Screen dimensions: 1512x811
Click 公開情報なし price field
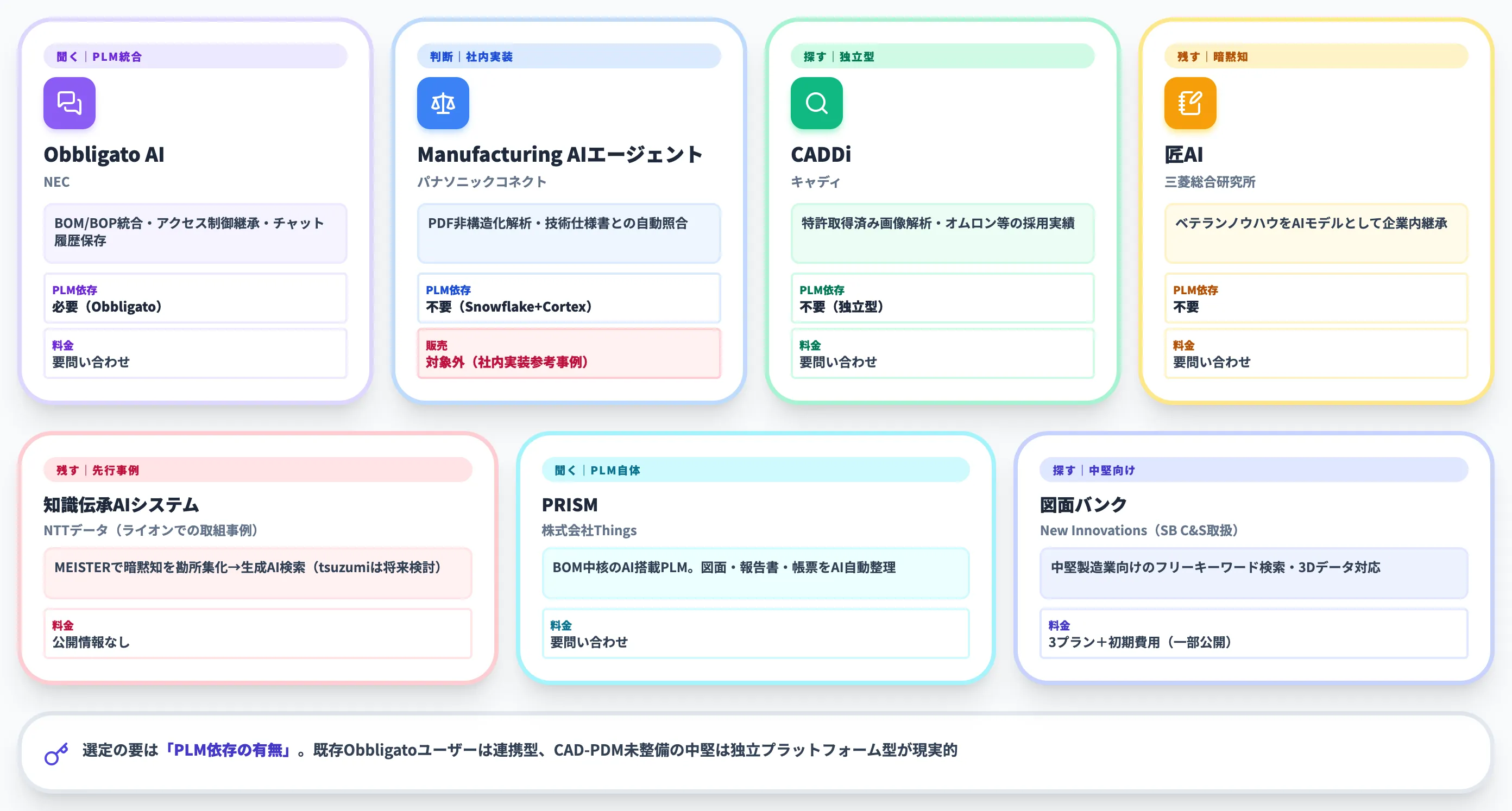[257, 633]
